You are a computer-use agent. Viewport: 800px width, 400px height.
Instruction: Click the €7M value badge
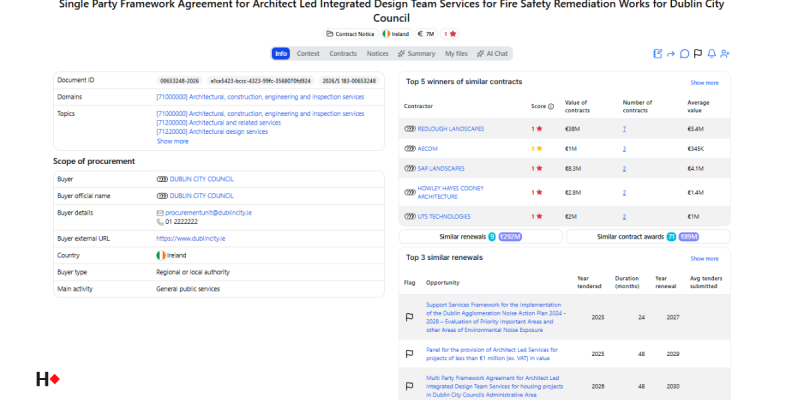pyautogui.click(x=426, y=34)
